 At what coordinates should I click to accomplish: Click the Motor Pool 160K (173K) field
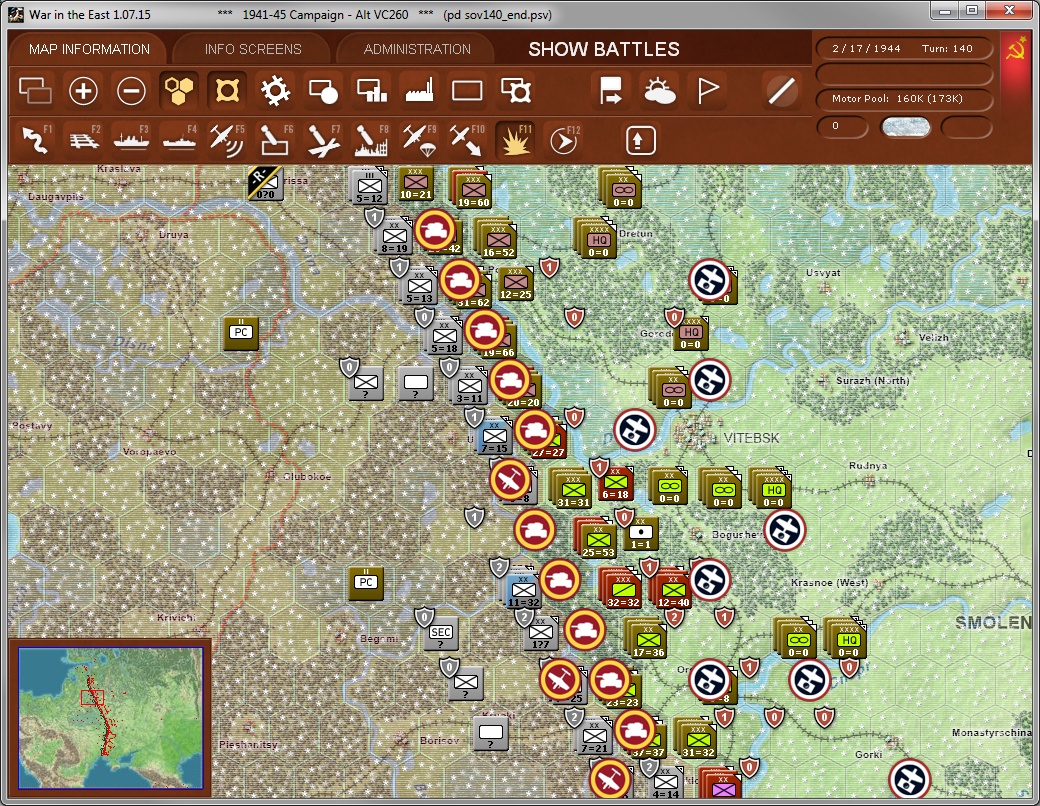click(x=903, y=98)
